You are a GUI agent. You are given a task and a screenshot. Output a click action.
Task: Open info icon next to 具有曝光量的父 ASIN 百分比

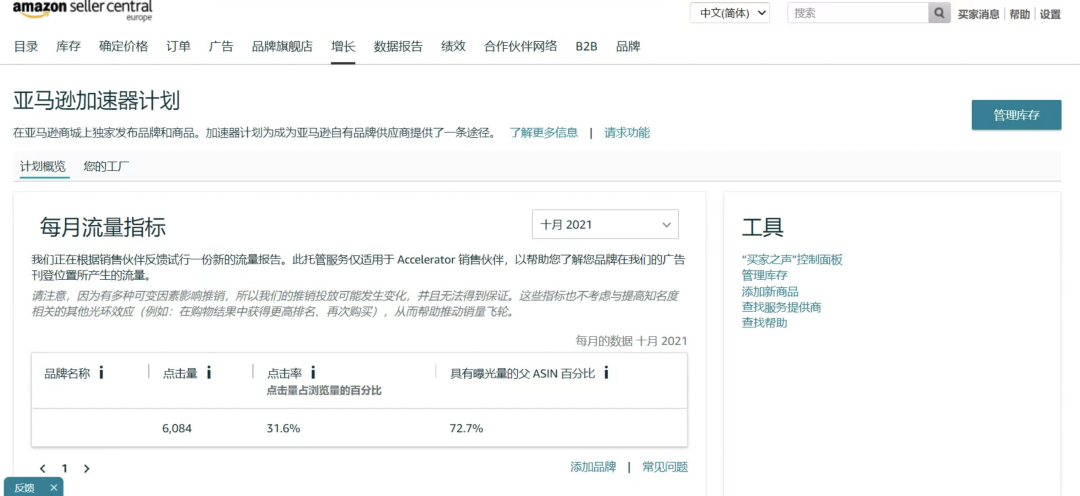[606, 373]
